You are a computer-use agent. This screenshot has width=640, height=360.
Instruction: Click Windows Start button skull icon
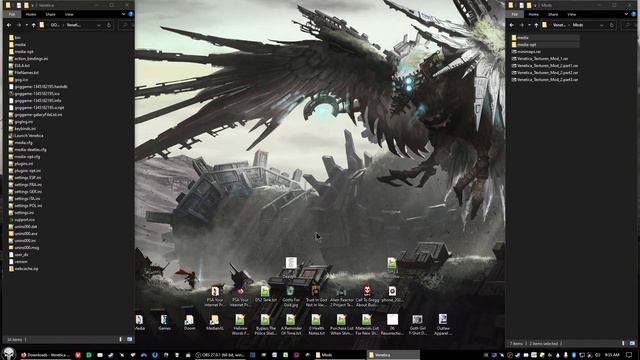[9, 354]
